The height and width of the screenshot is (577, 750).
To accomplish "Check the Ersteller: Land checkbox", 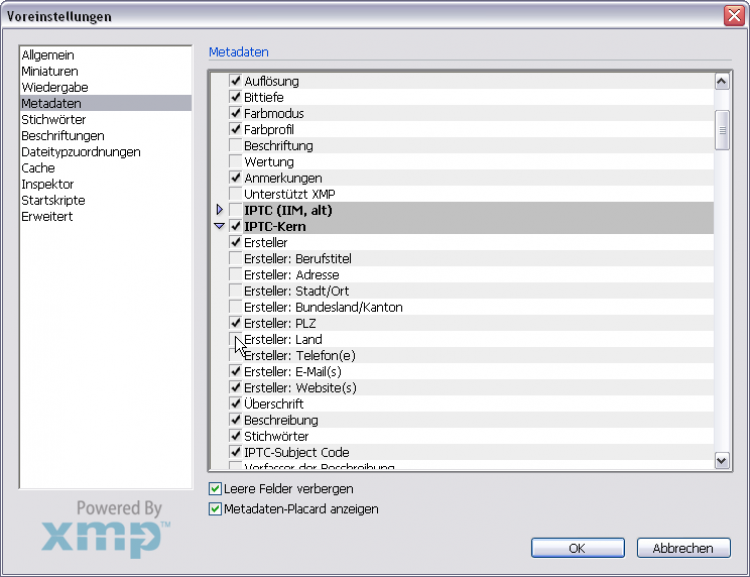I will tap(236, 340).
